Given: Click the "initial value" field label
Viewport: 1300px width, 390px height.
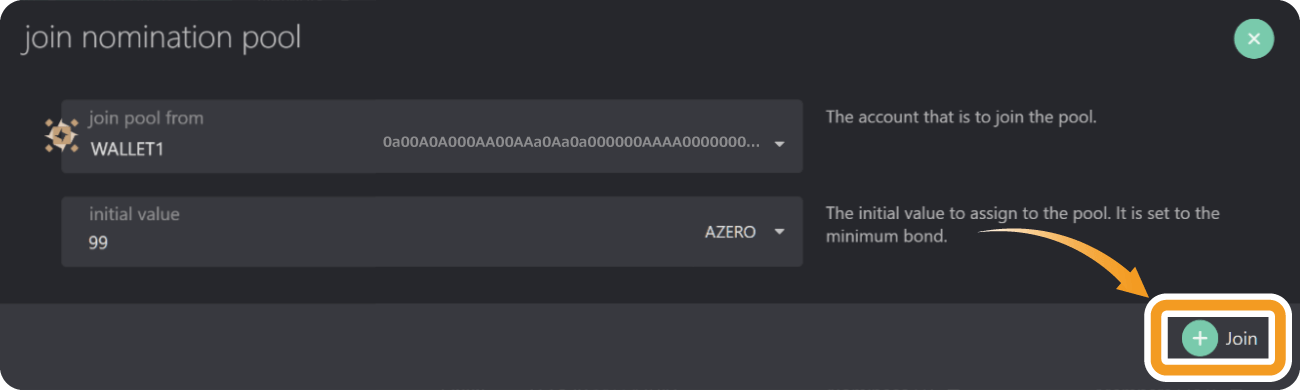Looking at the screenshot, I should [x=134, y=214].
